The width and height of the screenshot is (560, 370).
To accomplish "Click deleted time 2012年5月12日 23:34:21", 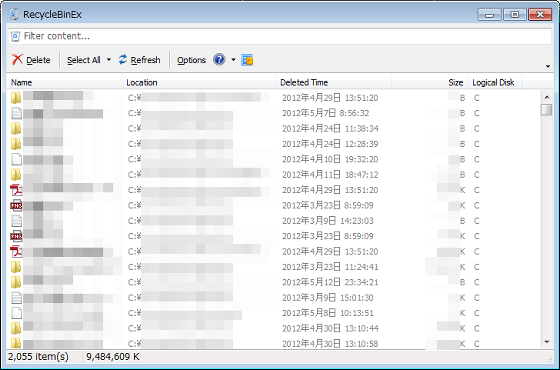I will click(x=330, y=282).
